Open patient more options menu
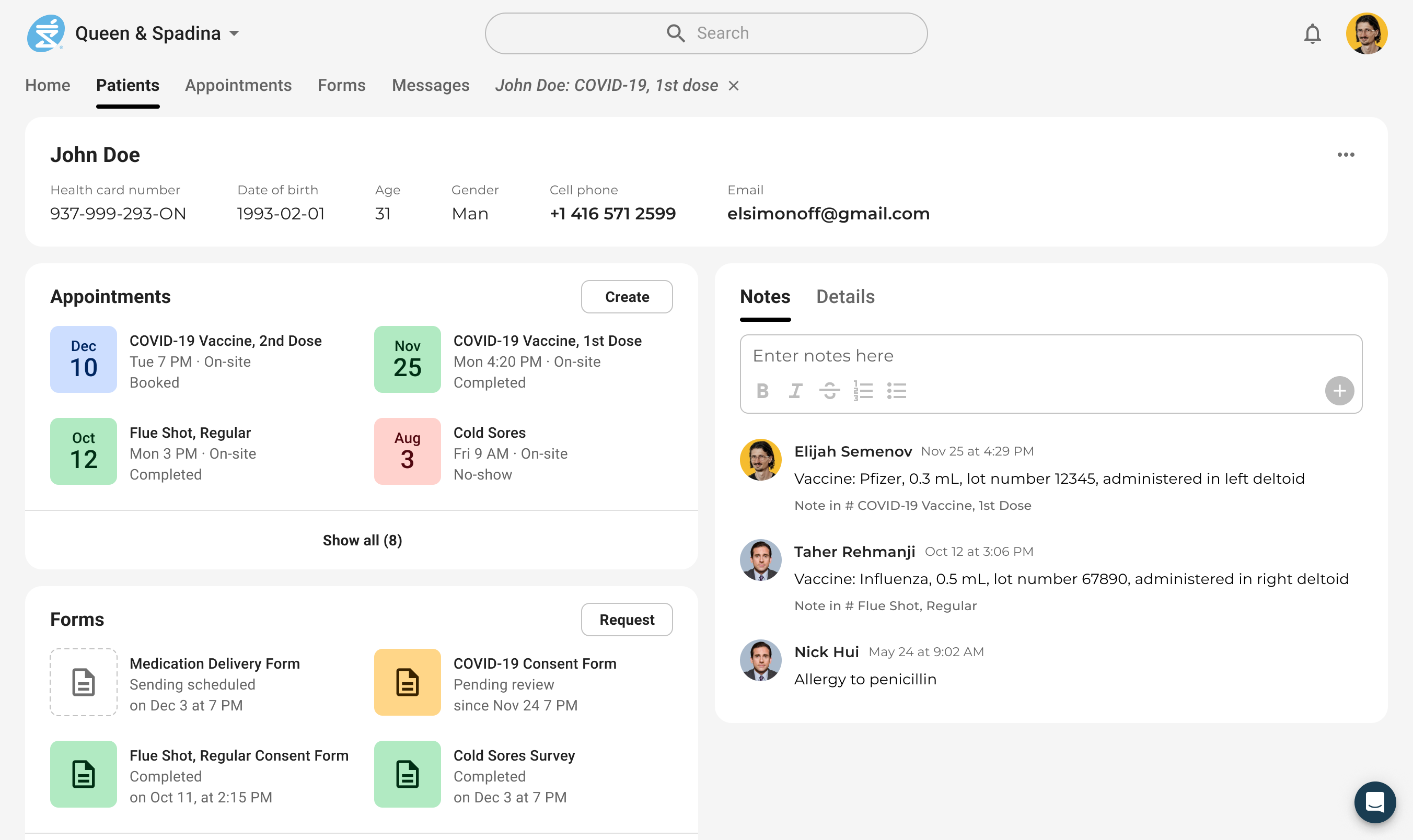 1346,155
